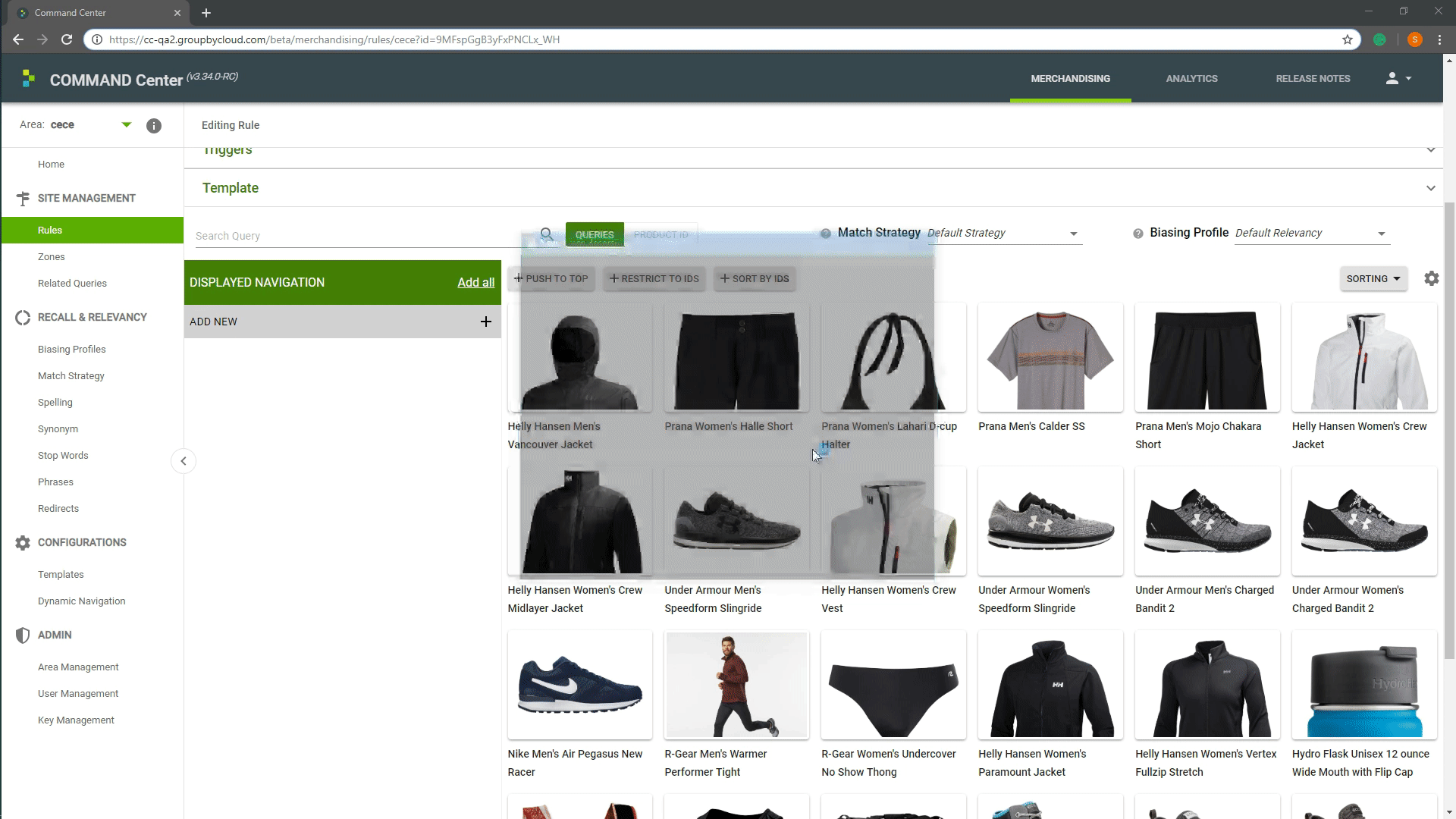Open User Management in the sidebar
Screen dimensions: 1456x819
tap(78, 694)
